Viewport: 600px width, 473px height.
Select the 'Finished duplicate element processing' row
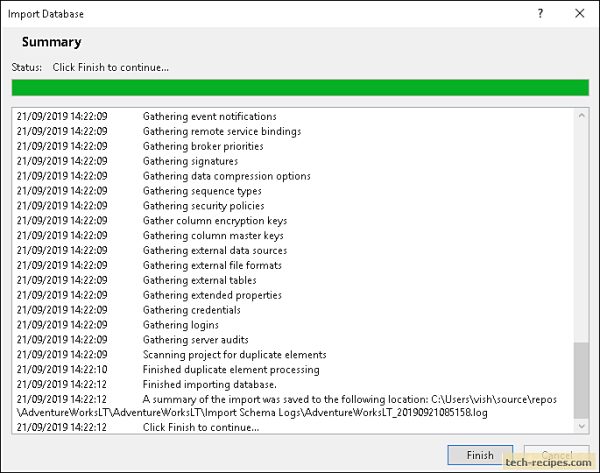(231, 370)
